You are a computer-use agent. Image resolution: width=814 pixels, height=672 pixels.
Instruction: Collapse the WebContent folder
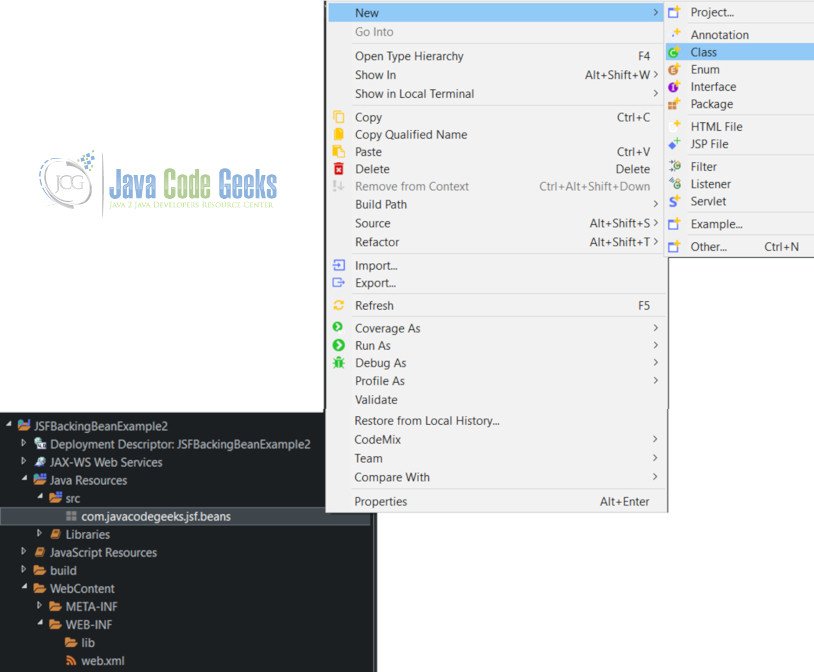(25, 588)
